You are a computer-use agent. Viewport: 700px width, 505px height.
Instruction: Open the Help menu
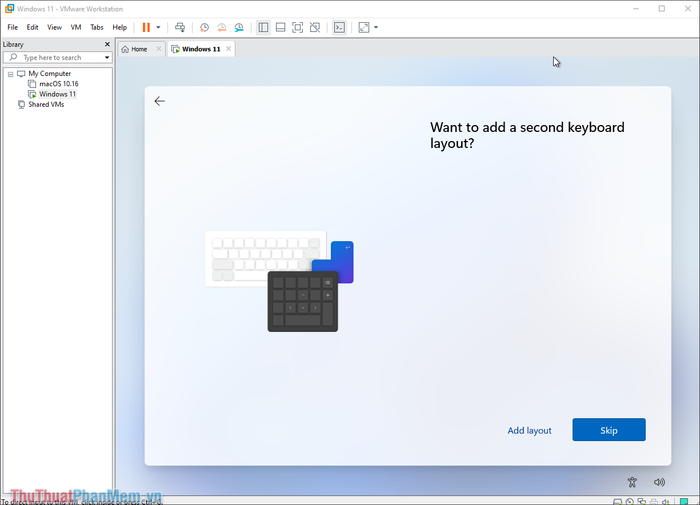(x=120, y=27)
